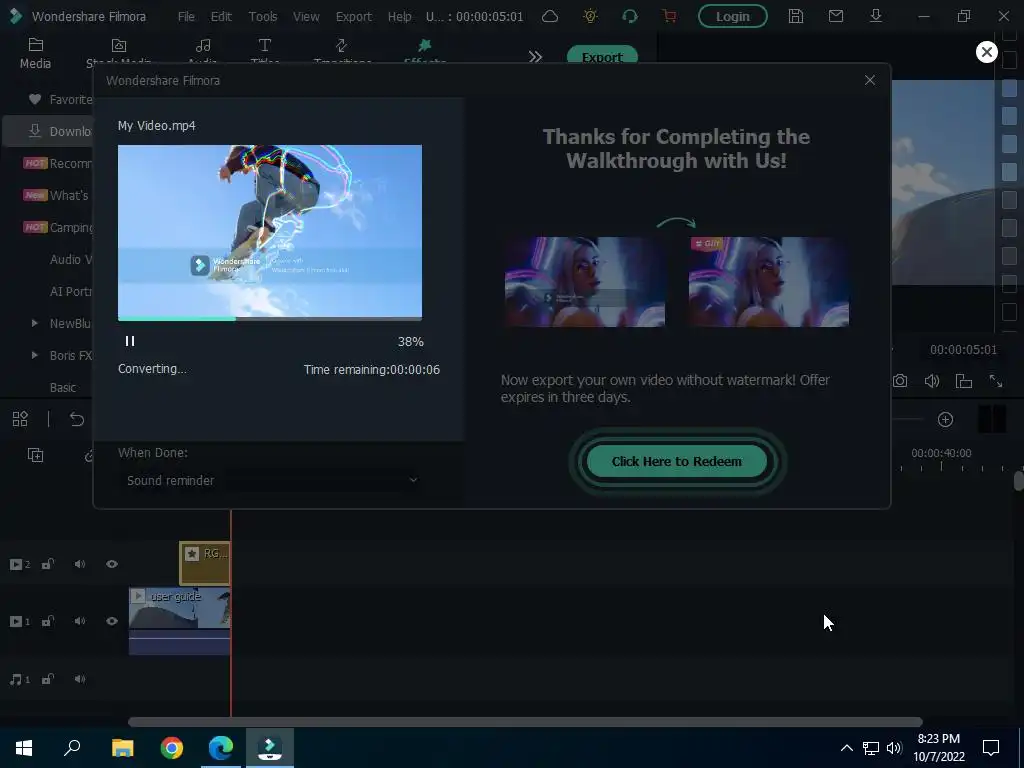Pause the video conversion
The image size is (1024, 768).
pos(129,341)
